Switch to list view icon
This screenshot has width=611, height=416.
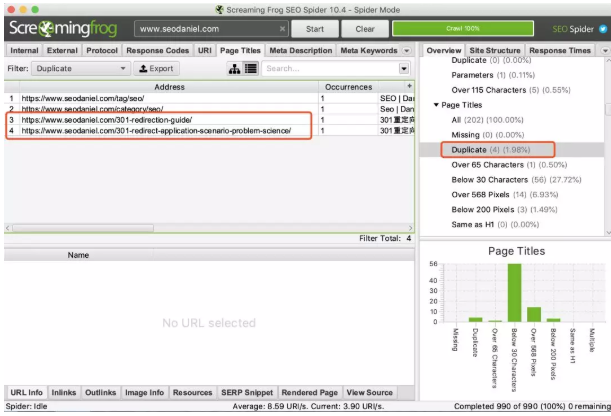click(249, 69)
